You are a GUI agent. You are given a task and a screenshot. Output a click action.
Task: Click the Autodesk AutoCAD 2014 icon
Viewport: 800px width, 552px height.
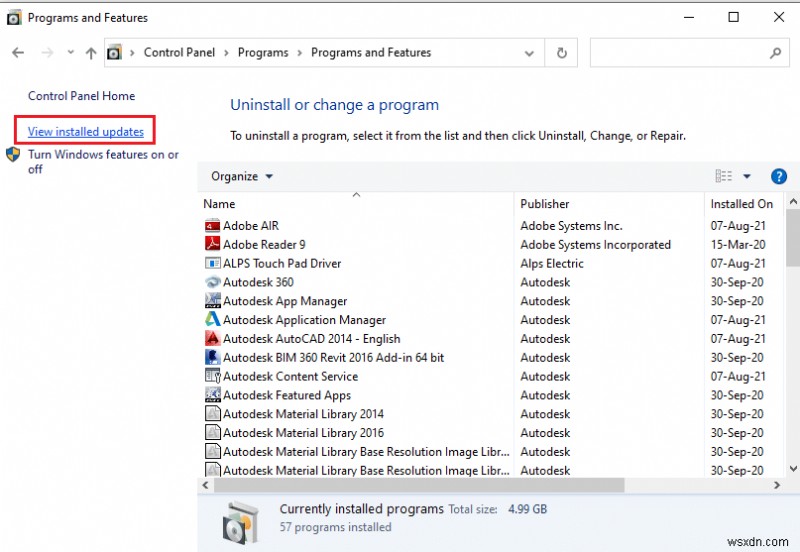tap(212, 339)
